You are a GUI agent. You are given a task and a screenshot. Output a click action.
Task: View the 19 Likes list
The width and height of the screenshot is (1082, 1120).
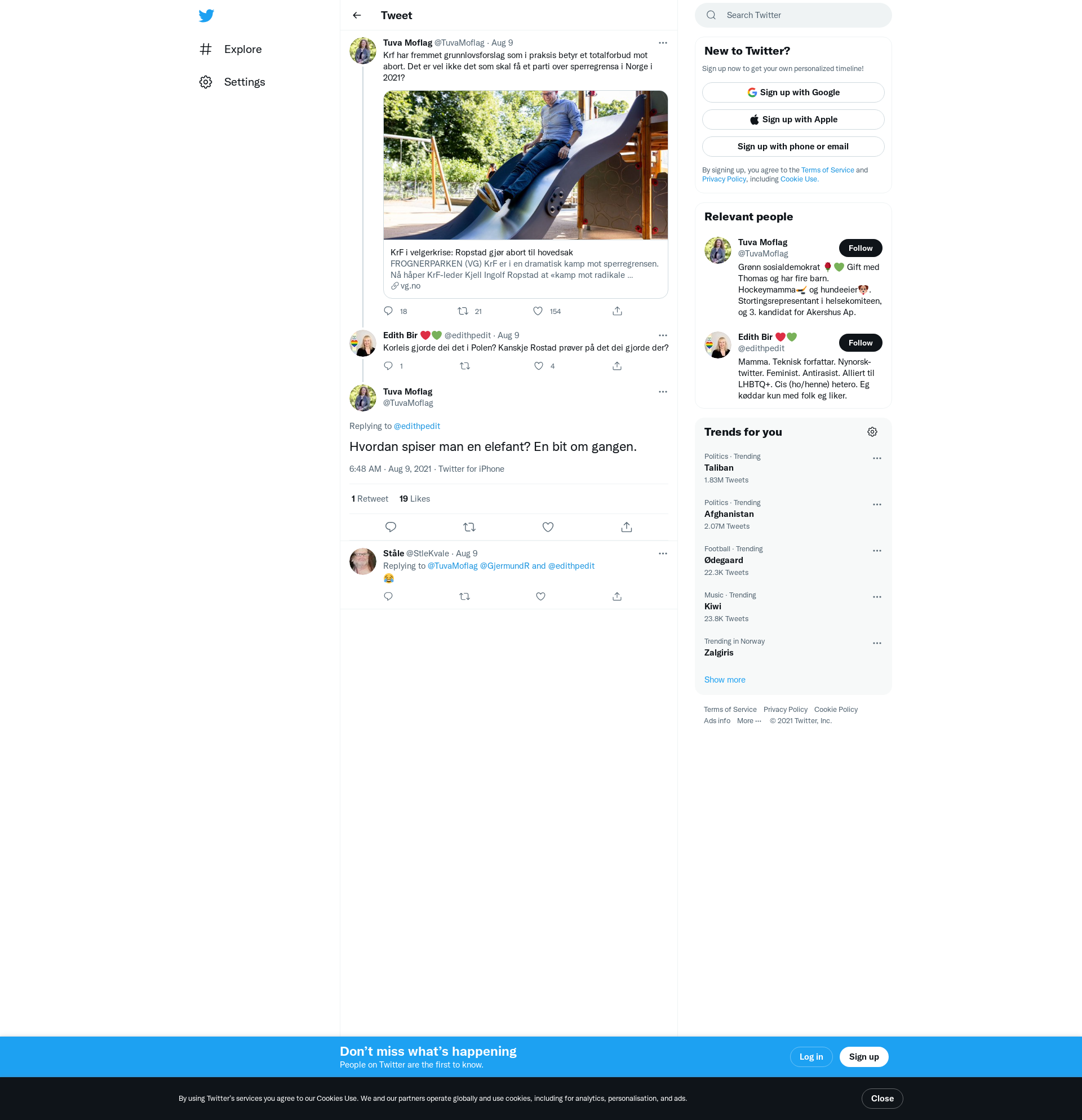415,499
